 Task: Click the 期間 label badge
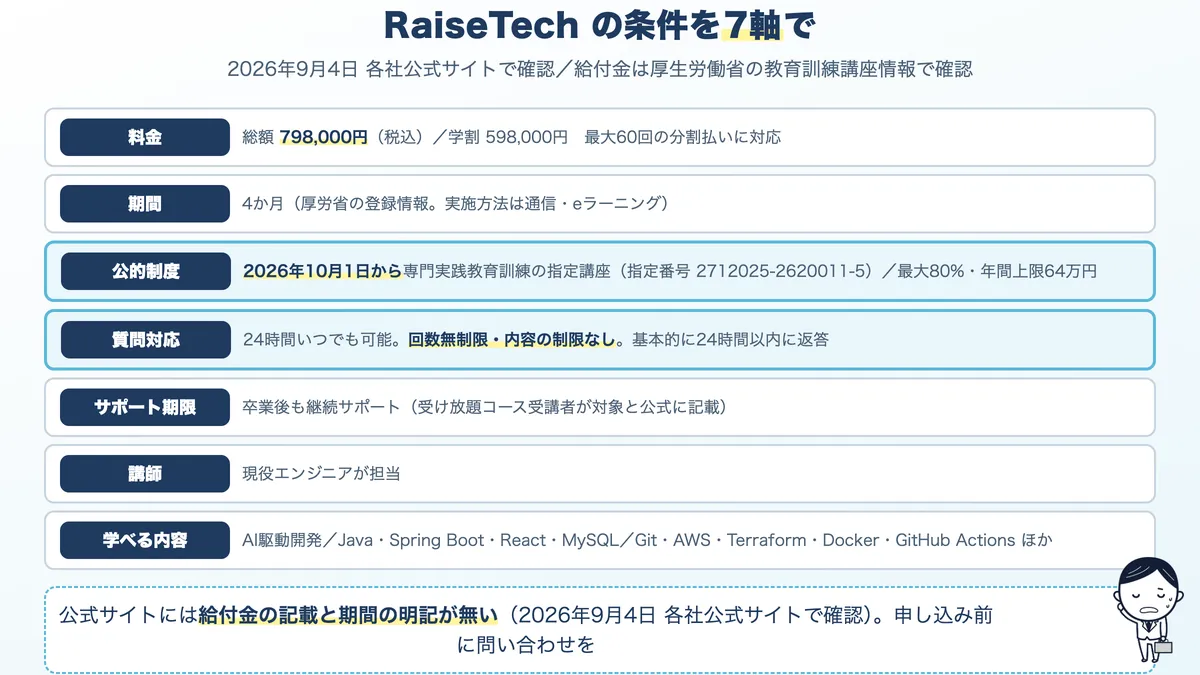[145, 204]
